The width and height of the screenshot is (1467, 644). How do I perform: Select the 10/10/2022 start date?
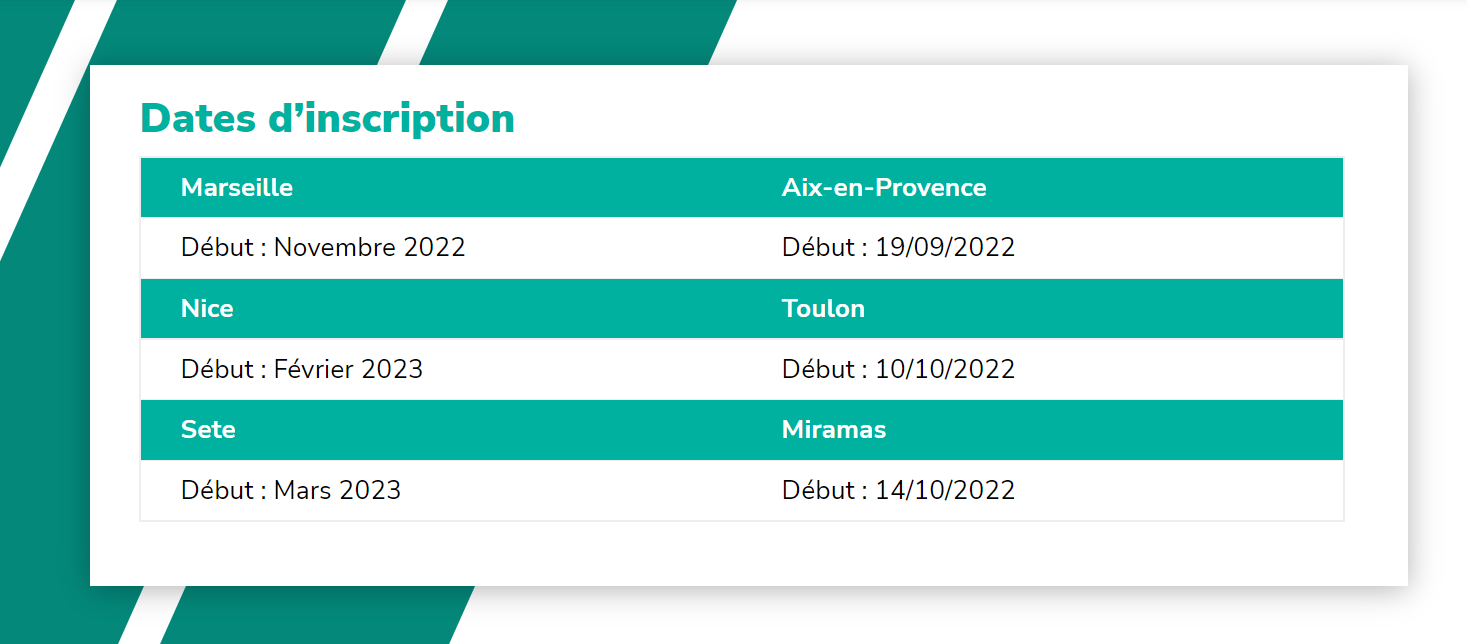945,370
